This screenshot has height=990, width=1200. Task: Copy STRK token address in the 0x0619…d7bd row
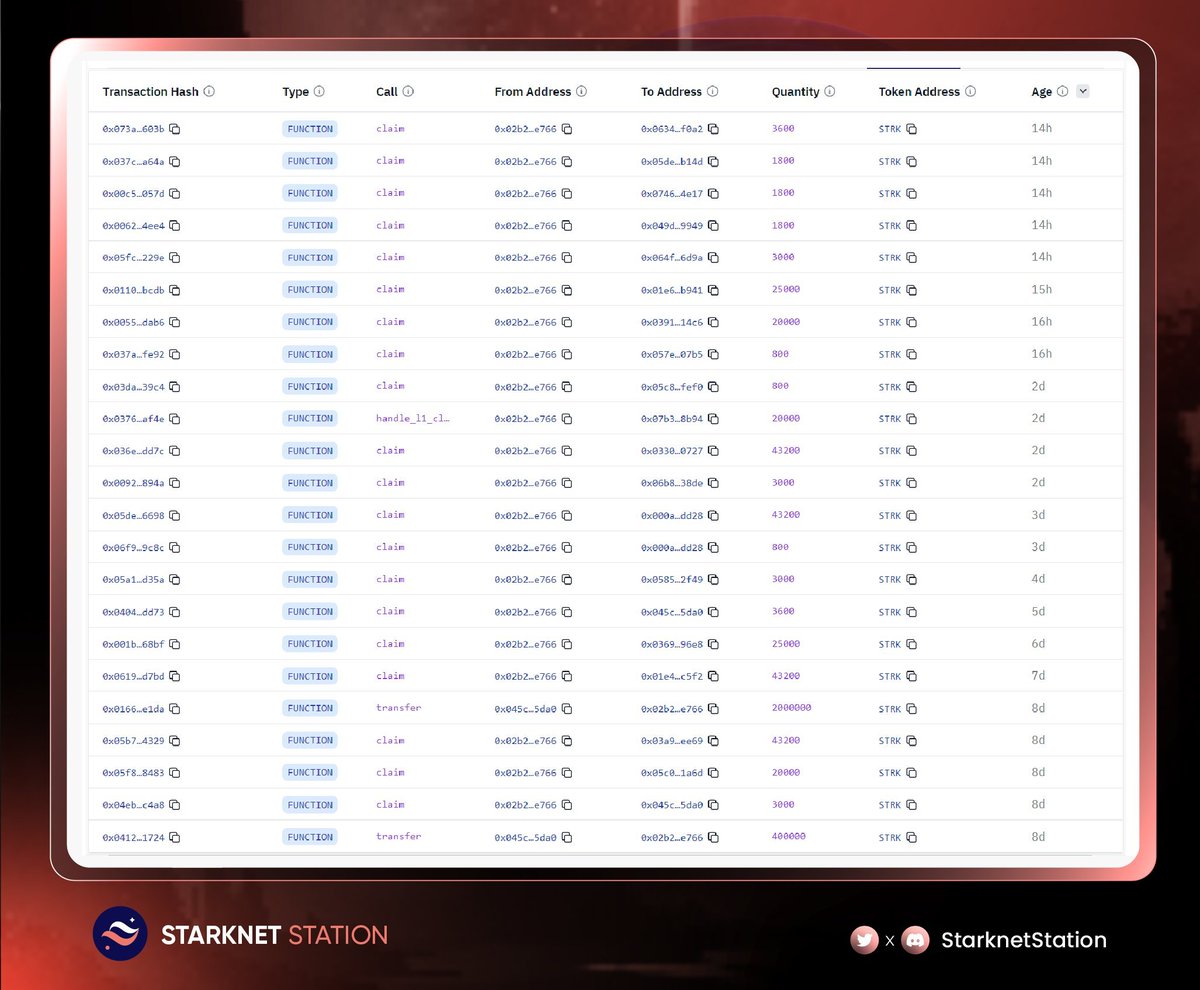tap(911, 677)
